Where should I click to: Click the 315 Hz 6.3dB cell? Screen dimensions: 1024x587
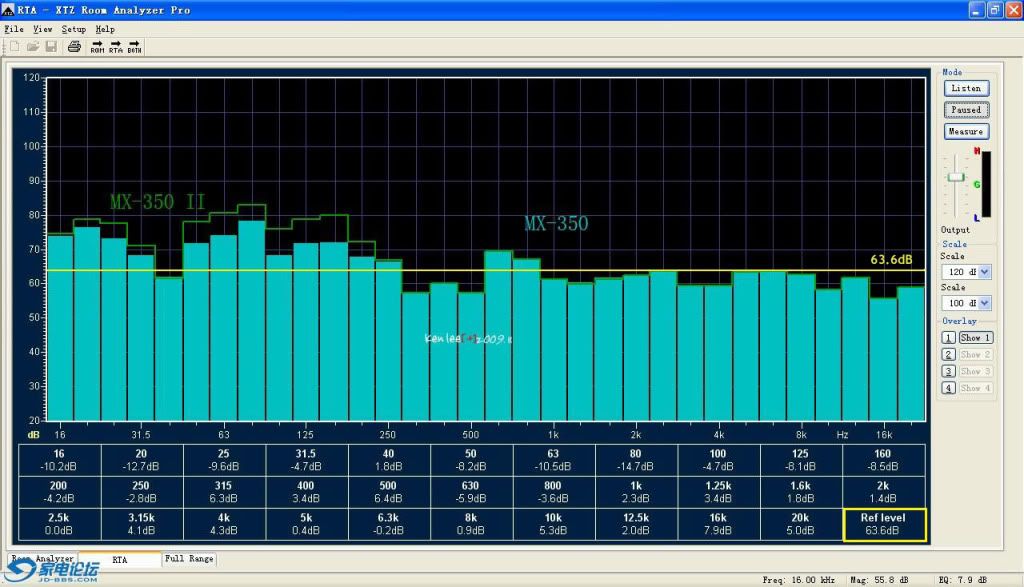point(224,492)
